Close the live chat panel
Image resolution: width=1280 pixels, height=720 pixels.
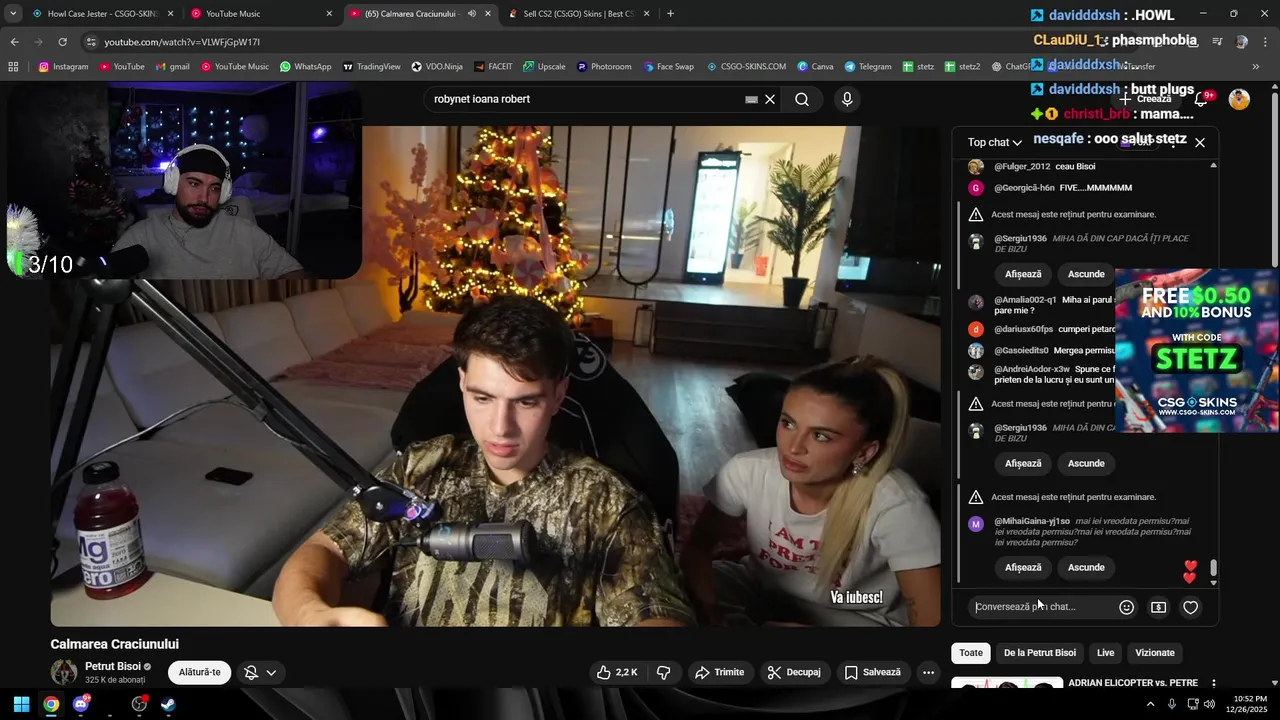(1200, 143)
